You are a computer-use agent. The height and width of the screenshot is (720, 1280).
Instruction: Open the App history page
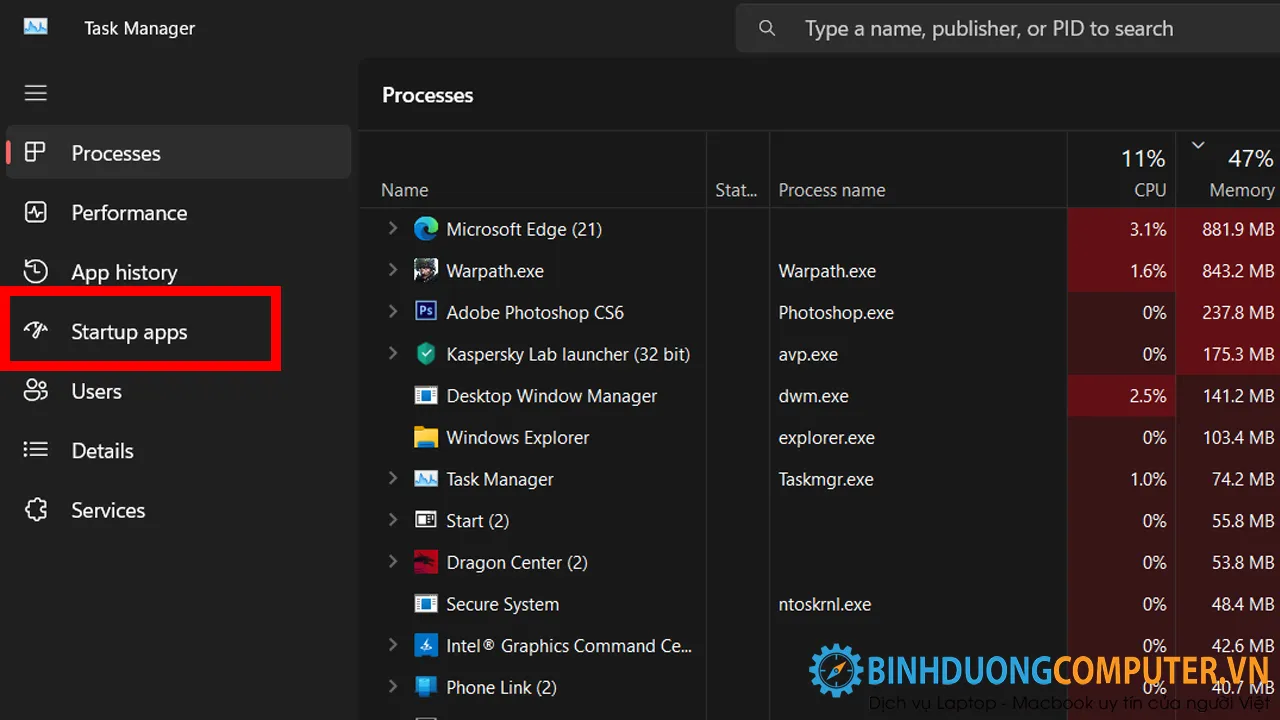click(124, 272)
